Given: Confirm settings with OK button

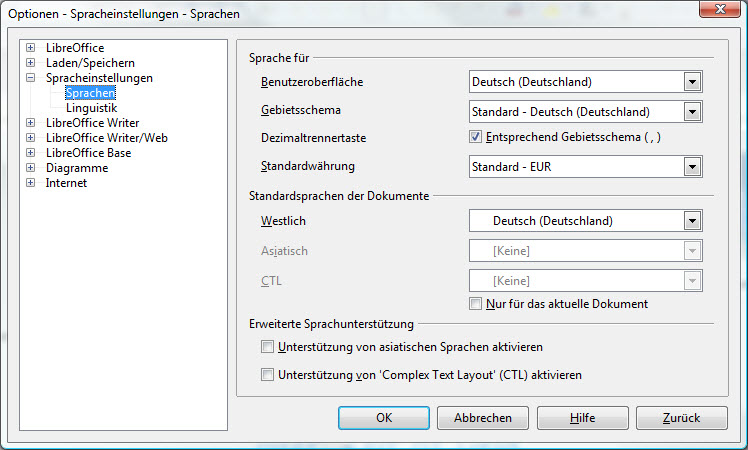Looking at the screenshot, I should pyautogui.click(x=384, y=418).
